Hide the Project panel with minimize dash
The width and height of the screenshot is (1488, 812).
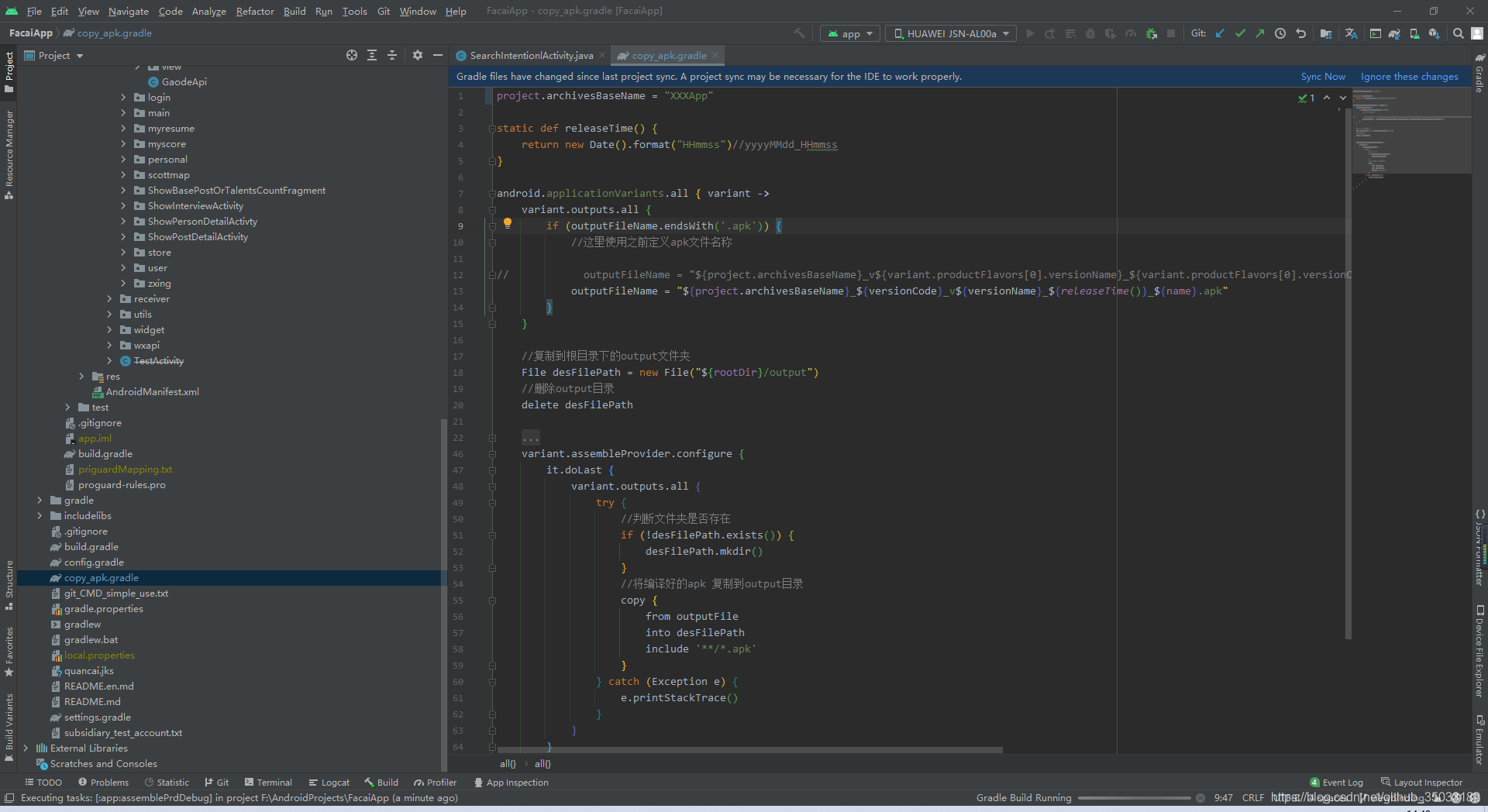tap(438, 55)
